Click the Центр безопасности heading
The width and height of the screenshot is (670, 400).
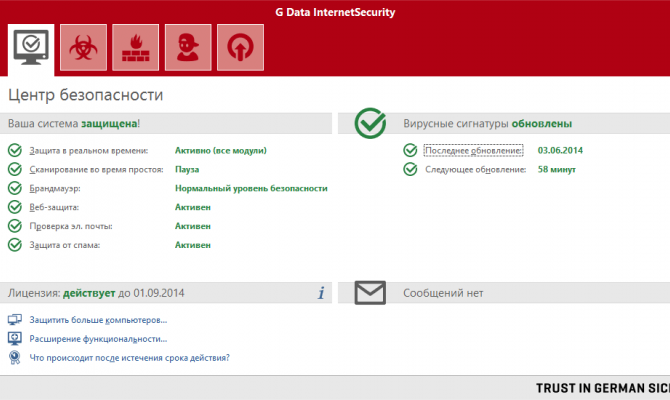point(85,95)
